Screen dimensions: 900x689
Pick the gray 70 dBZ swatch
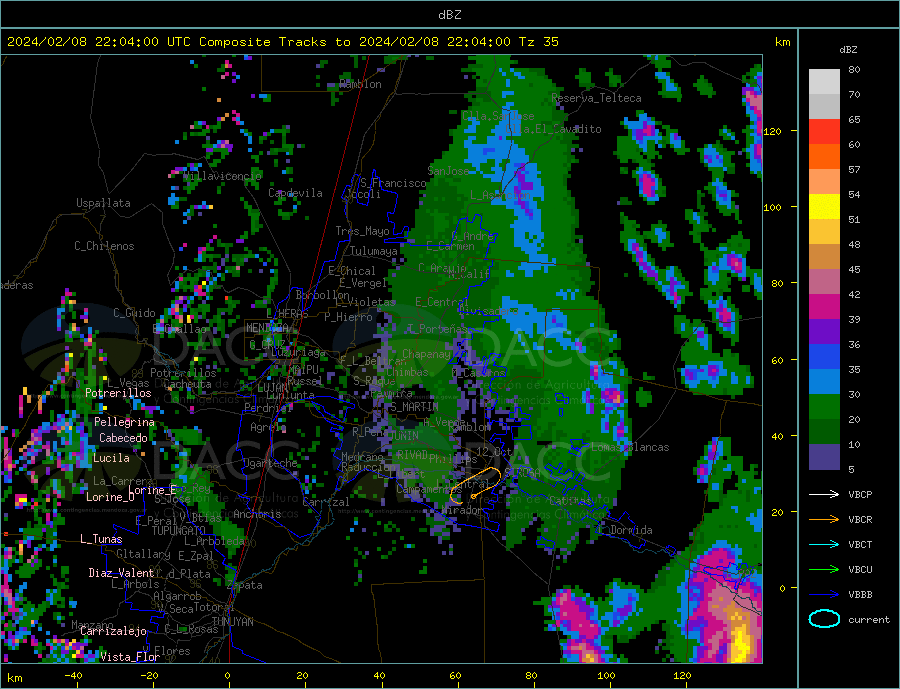pyautogui.click(x=824, y=106)
